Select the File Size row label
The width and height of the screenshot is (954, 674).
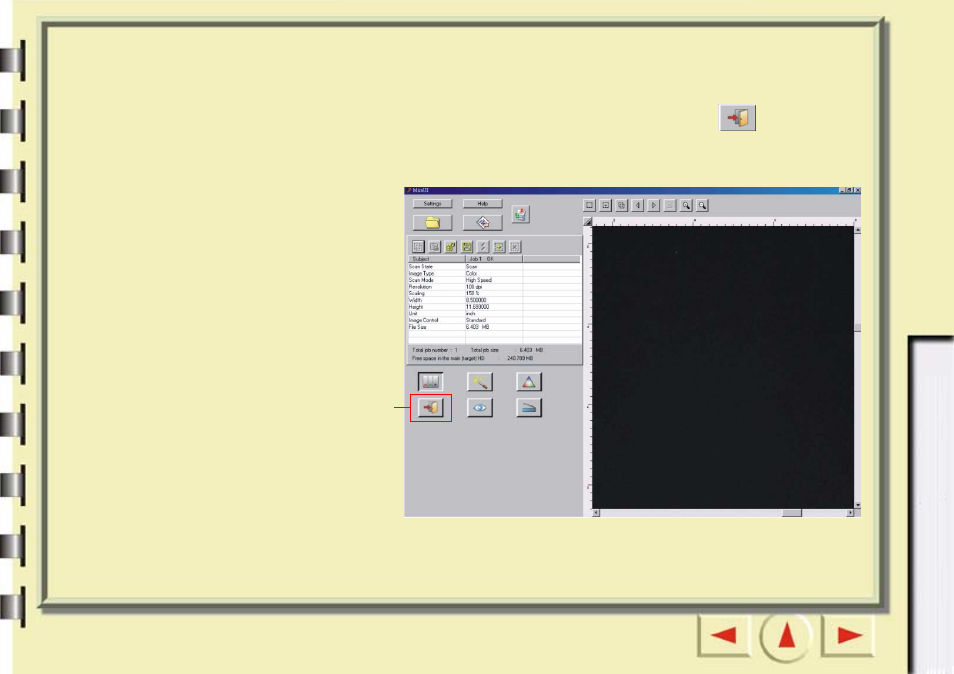point(418,327)
